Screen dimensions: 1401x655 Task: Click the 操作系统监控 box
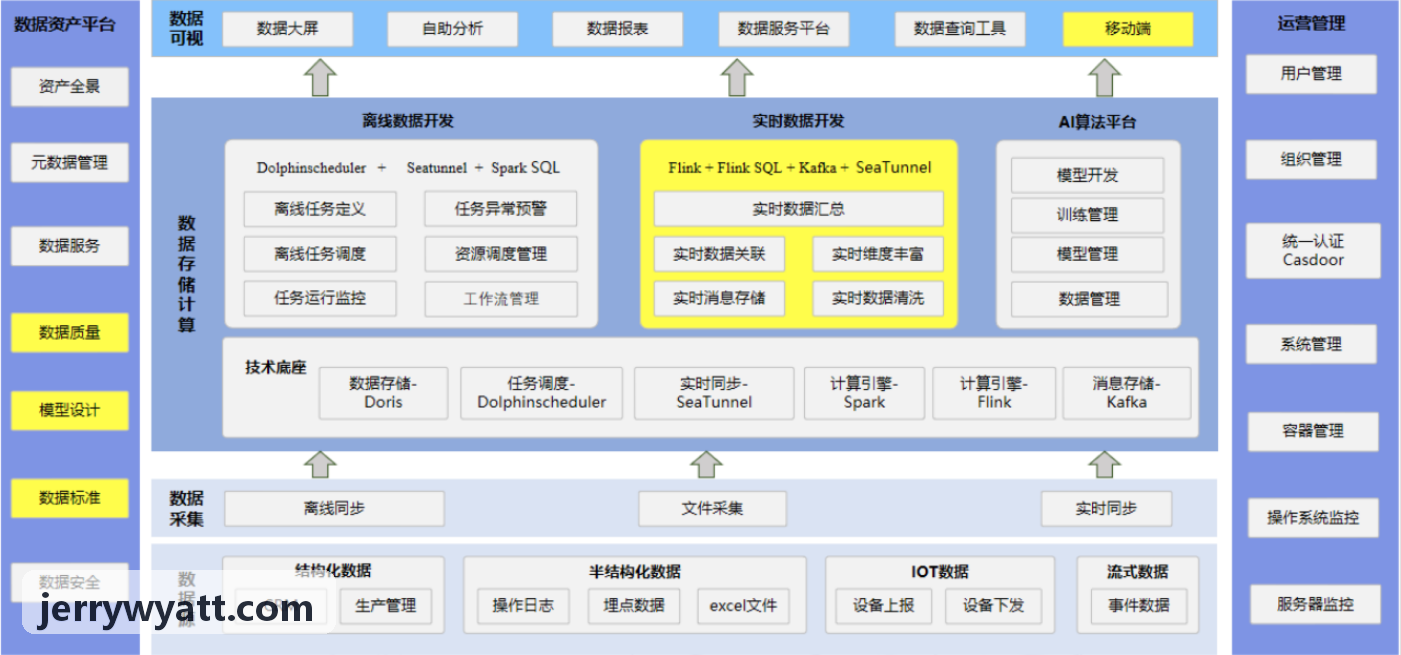[x=1313, y=518]
